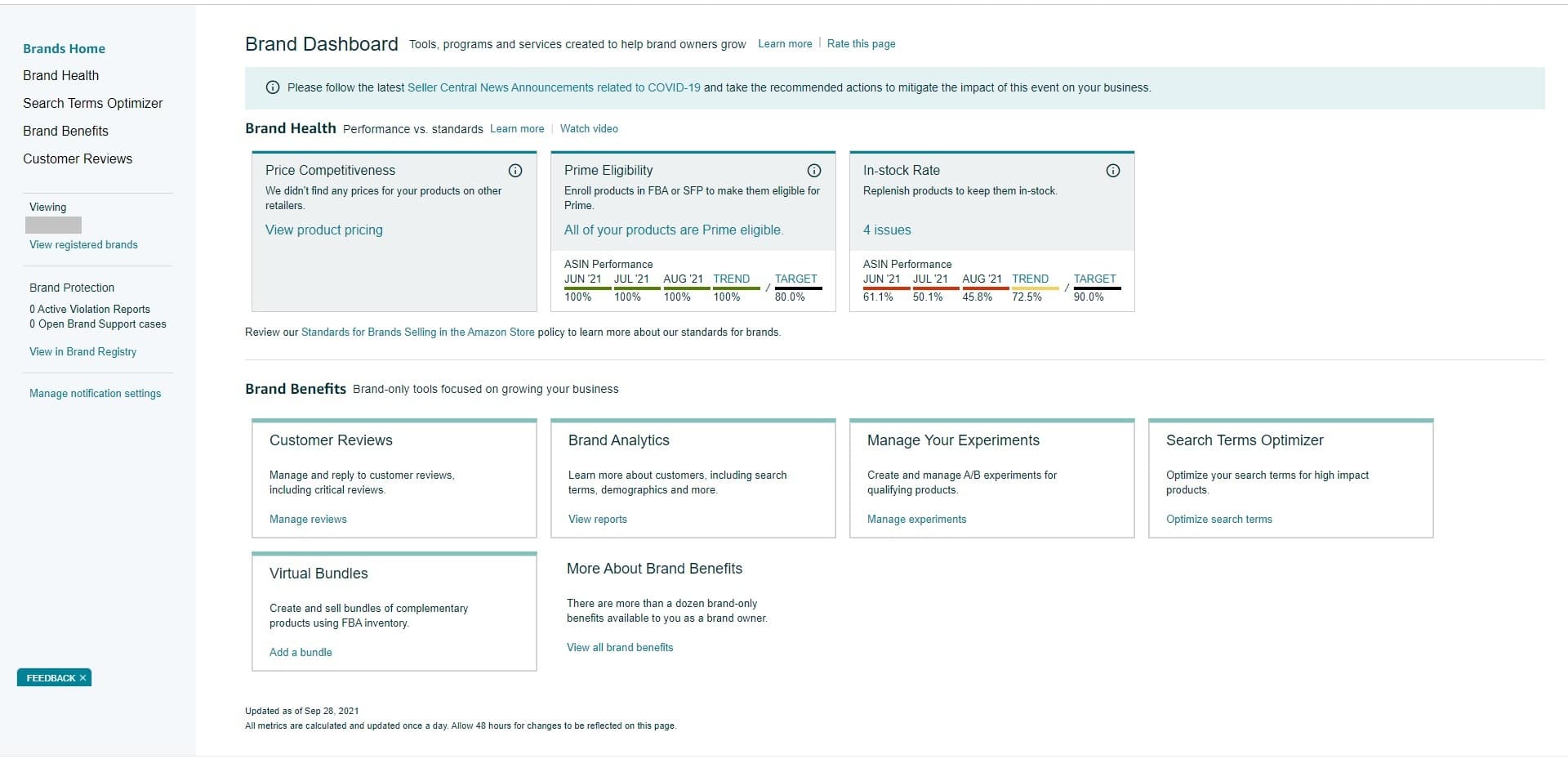Click TREND in Prime Eligibility ASIN Performance
The width and height of the screenshot is (1568, 759).
pyautogui.click(x=731, y=279)
